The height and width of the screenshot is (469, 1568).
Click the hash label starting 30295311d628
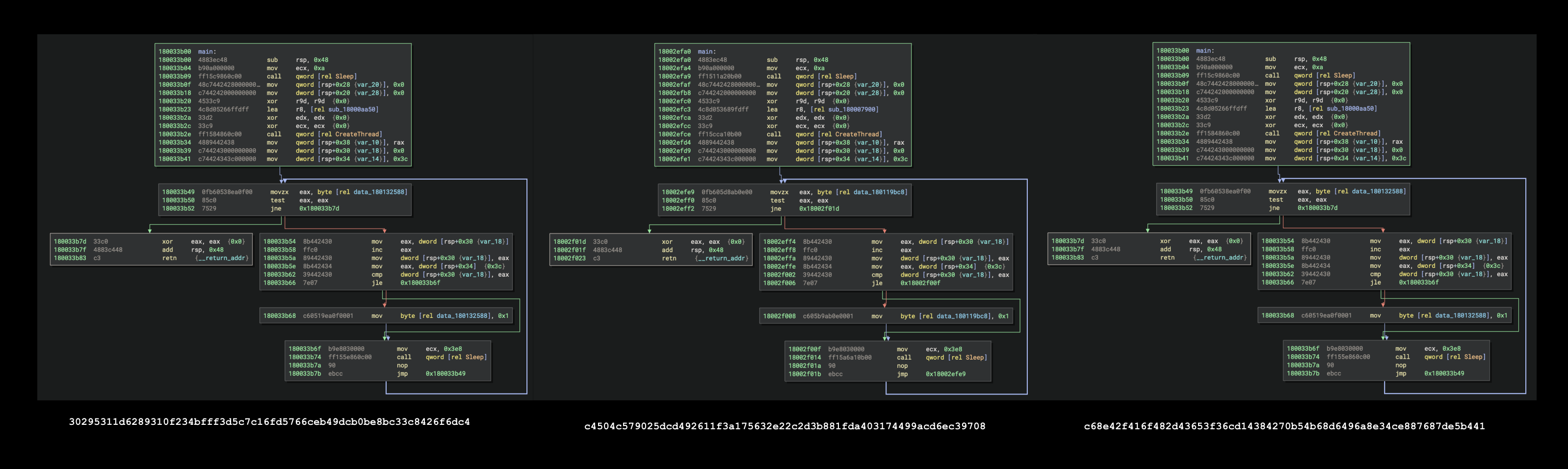(x=269, y=421)
